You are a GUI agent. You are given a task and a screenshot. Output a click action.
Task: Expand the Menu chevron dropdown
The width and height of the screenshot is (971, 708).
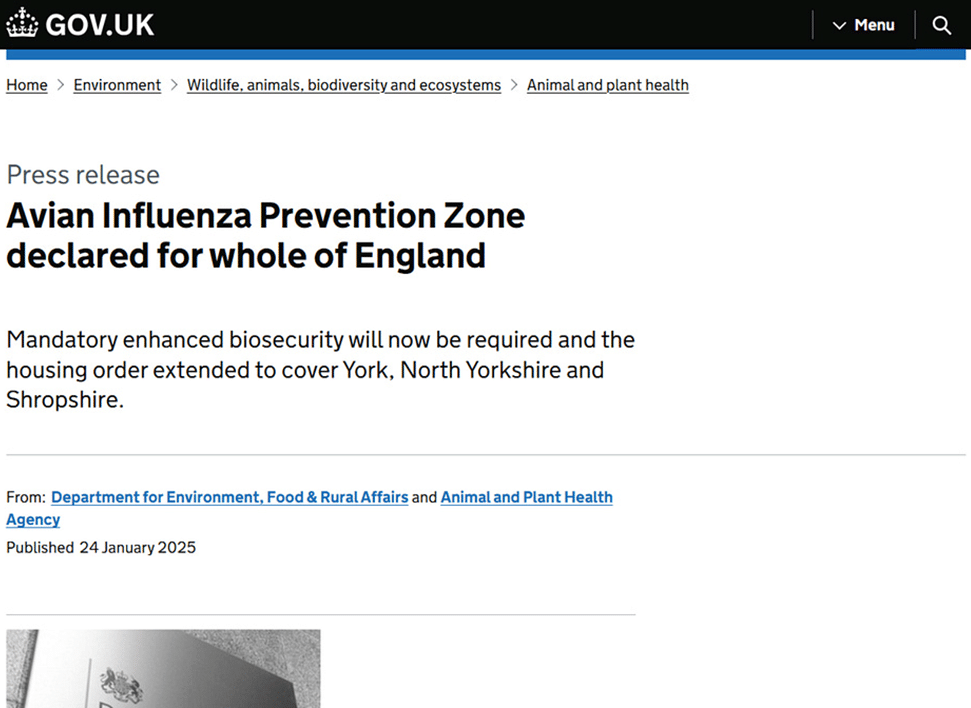[839, 25]
